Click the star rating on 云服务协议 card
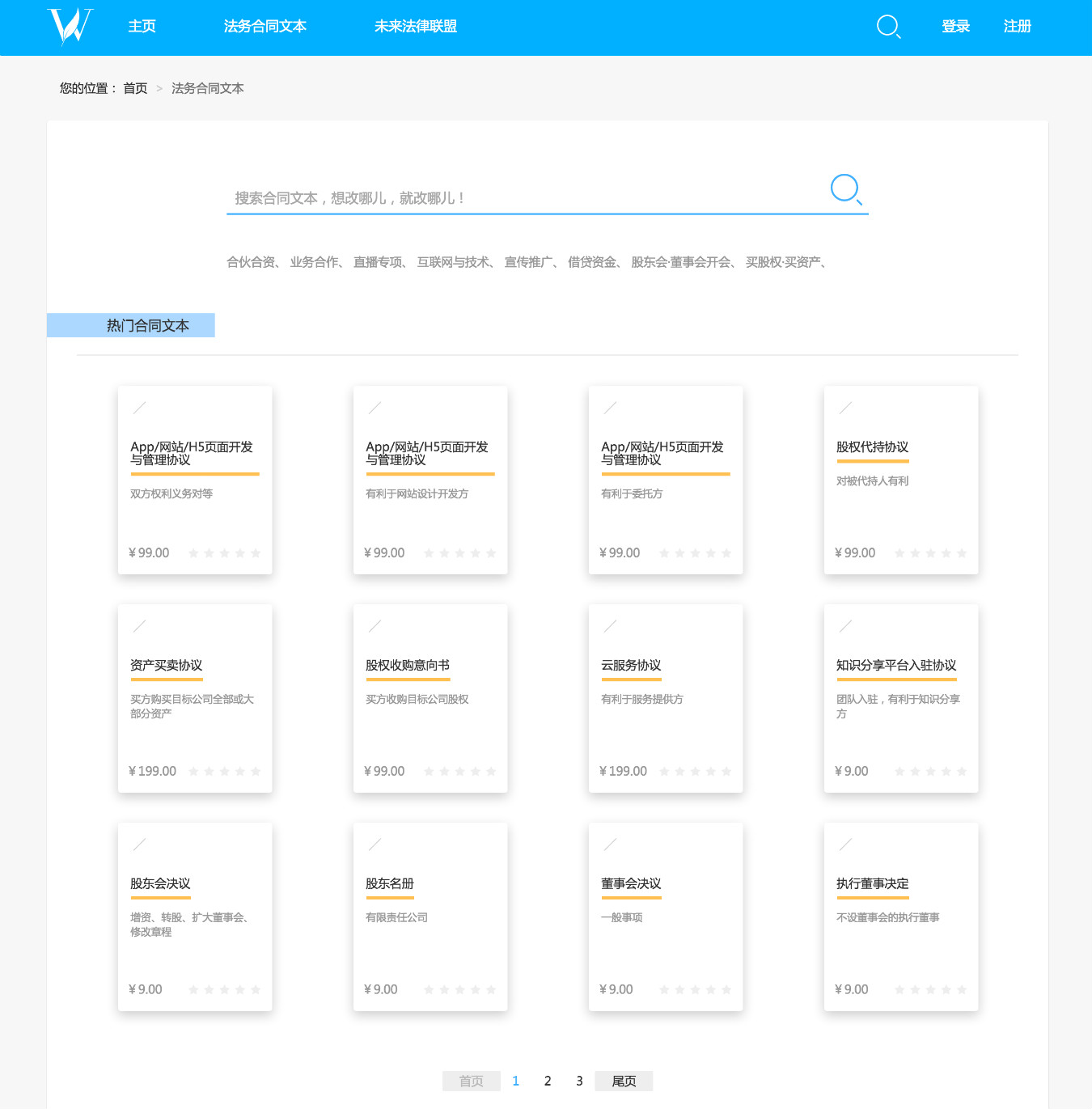Image resolution: width=1092 pixels, height=1109 pixels. 695,772
